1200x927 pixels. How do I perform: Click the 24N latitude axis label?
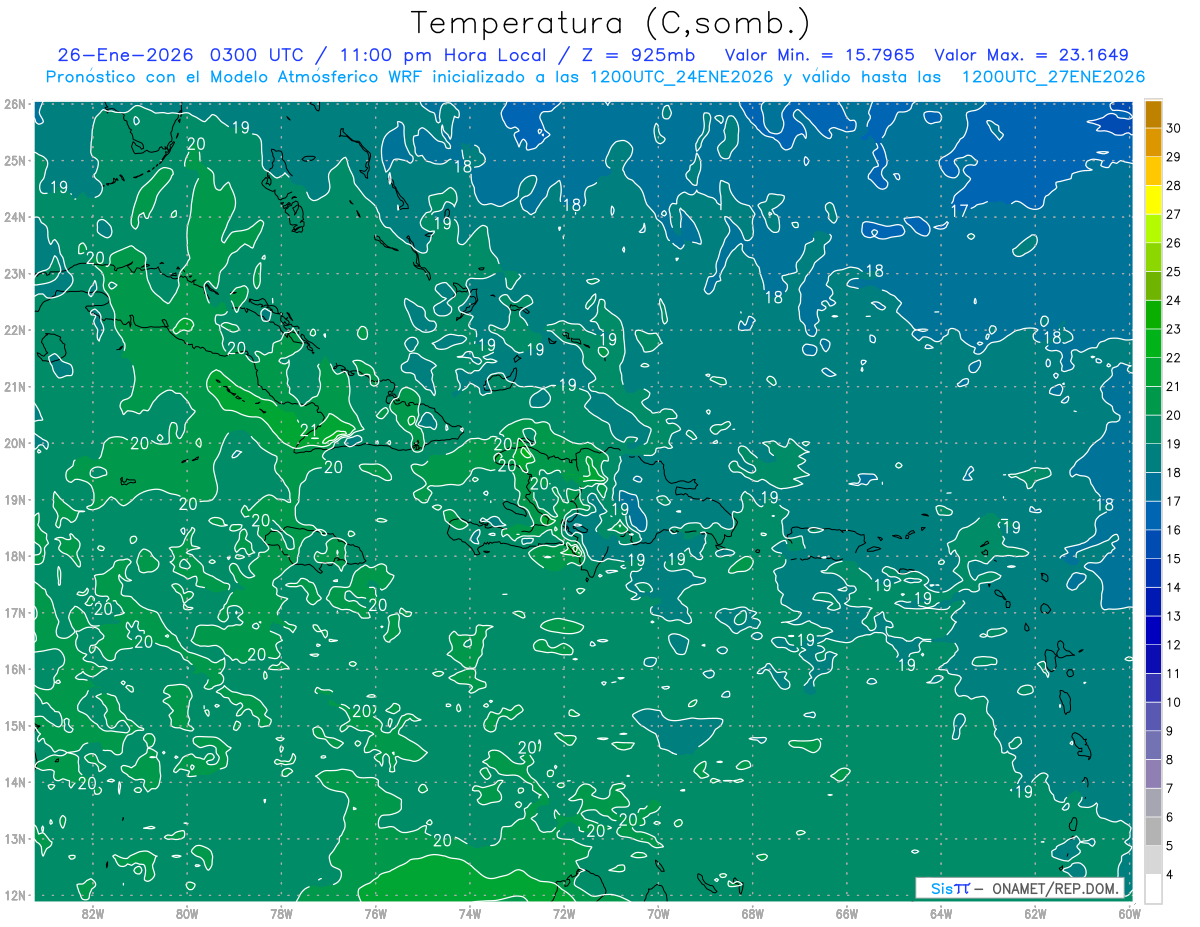tap(14, 217)
